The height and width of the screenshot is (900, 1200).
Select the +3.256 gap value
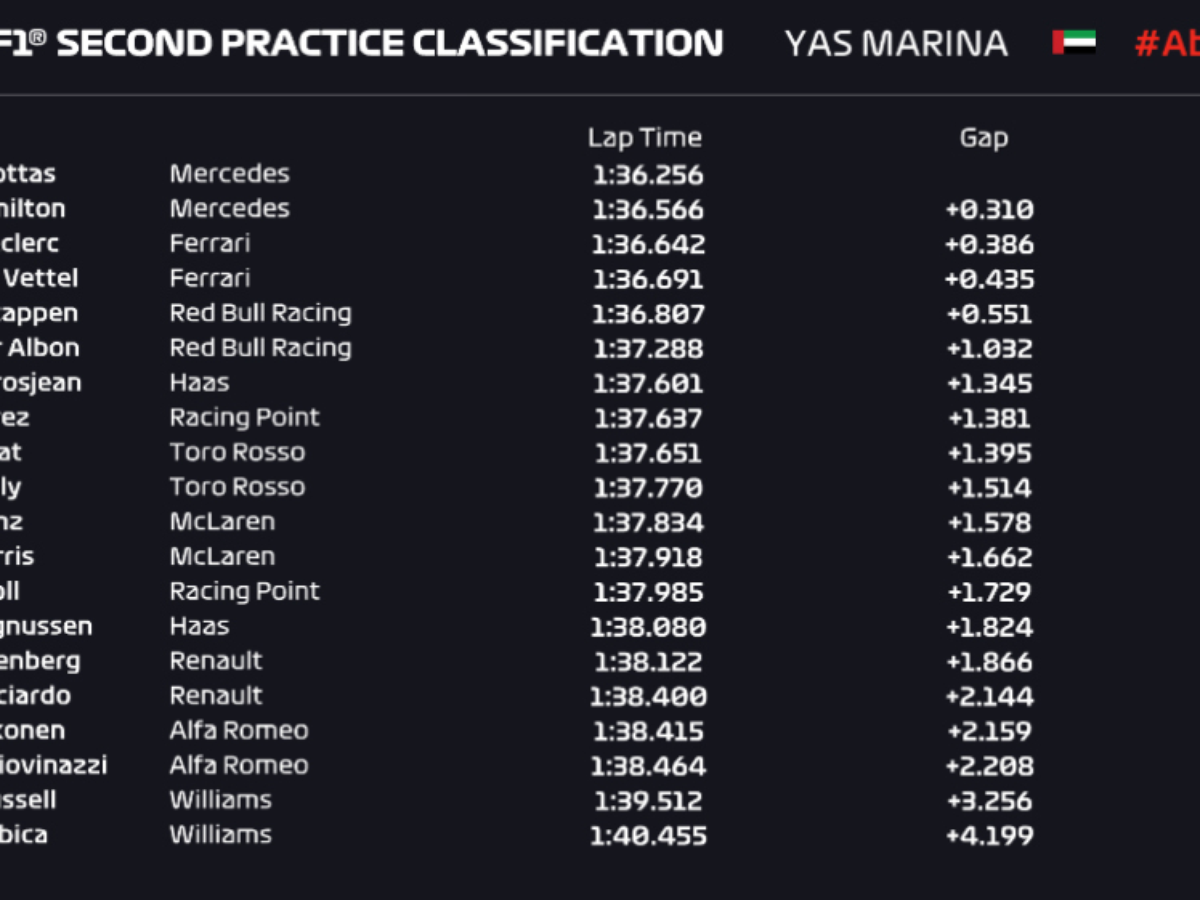click(x=989, y=800)
